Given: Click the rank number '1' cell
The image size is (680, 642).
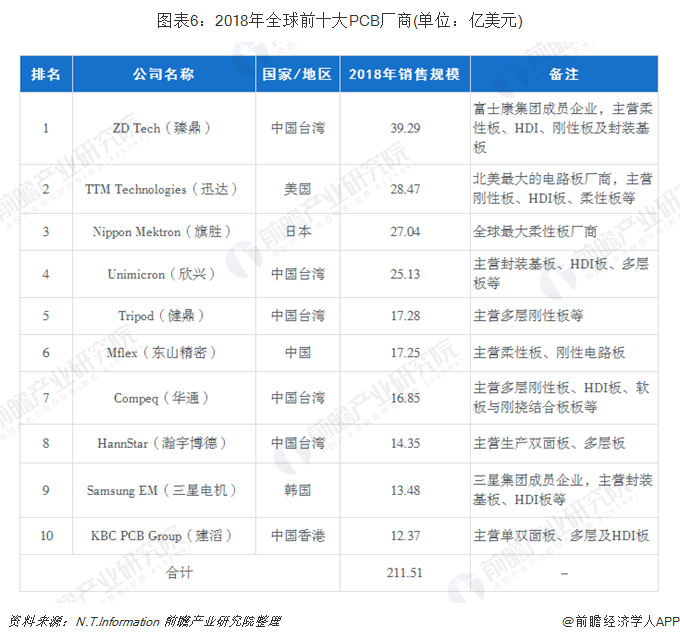Looking at the screenshot, I should (x=46, y=128).
